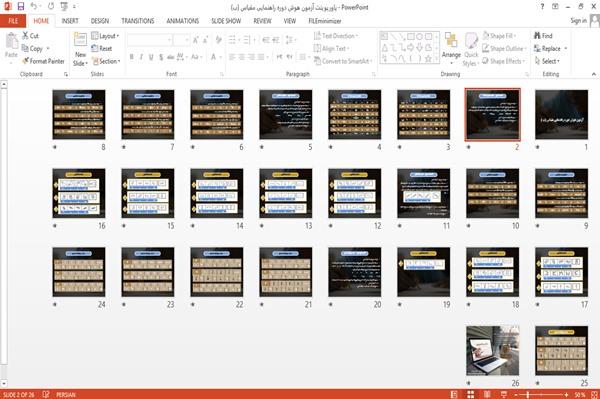Click the Find binoculars icon

tap(537, 36)
